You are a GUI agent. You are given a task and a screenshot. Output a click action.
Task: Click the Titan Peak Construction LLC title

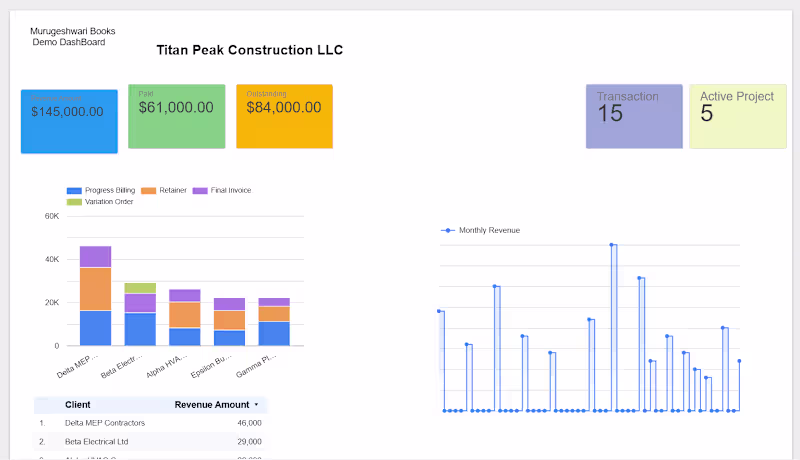tap(249, 50)
